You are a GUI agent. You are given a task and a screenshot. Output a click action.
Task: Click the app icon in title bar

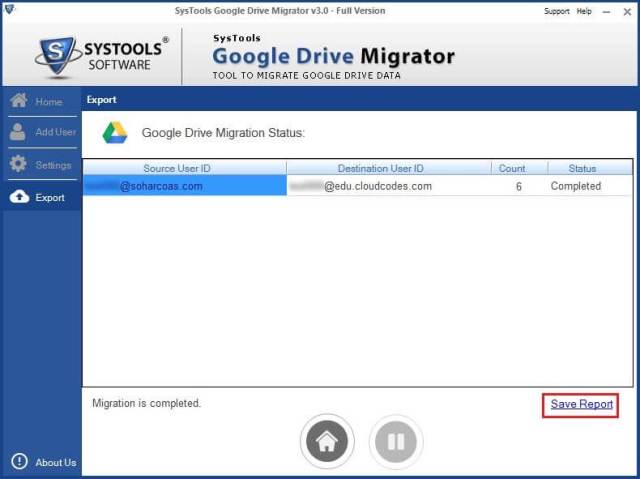pos(8,9)
